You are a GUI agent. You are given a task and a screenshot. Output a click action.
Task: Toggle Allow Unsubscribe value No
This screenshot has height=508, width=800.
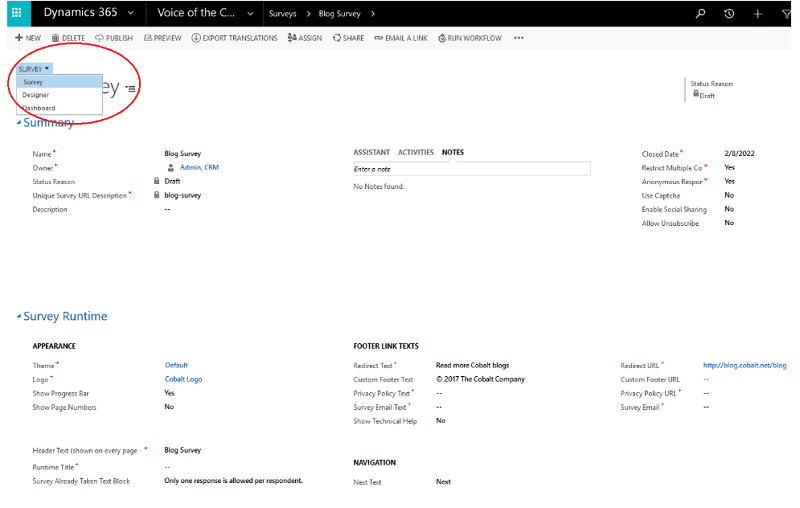[729, 222]
